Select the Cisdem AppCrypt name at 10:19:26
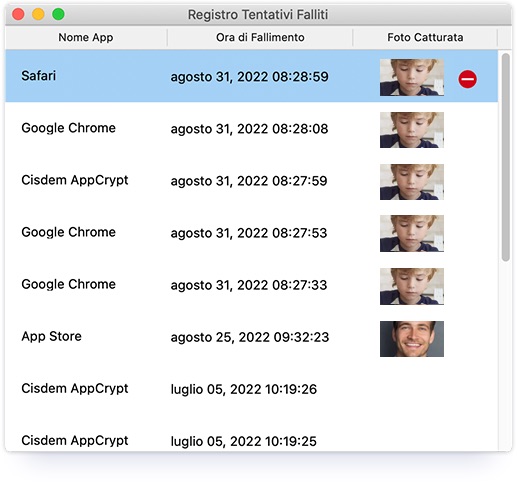 point(75,389)
